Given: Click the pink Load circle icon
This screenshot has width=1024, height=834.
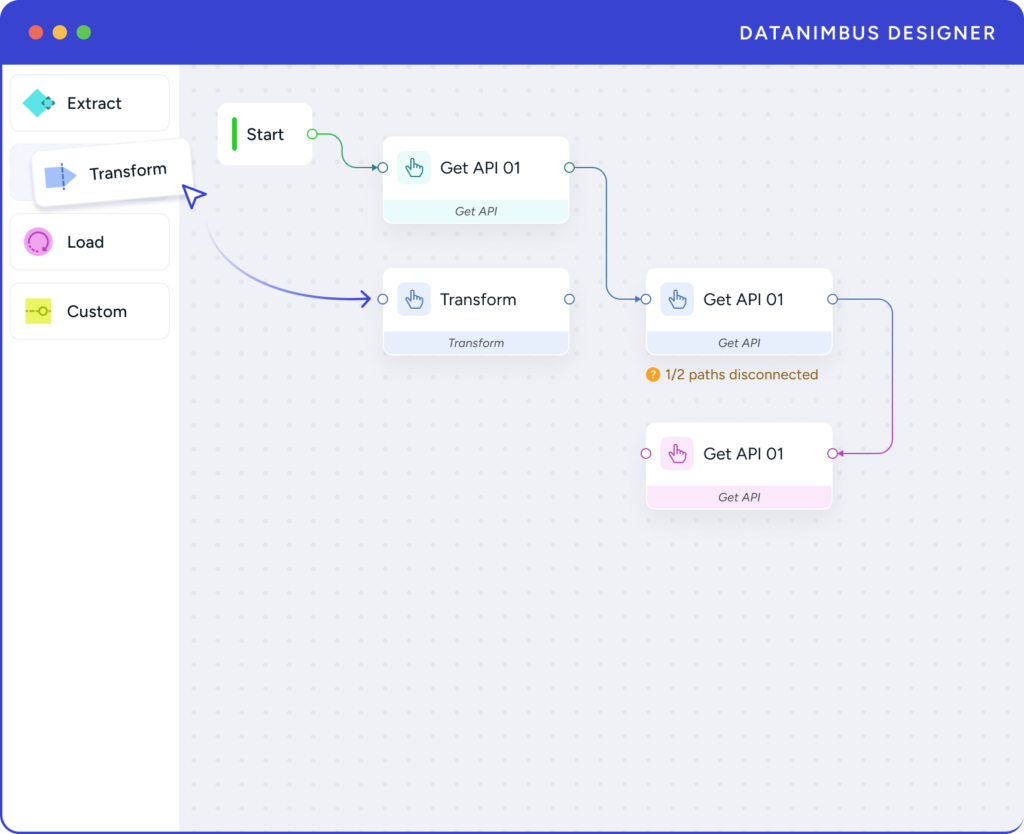Looking at the screenshot, I should tap(39, 242).
